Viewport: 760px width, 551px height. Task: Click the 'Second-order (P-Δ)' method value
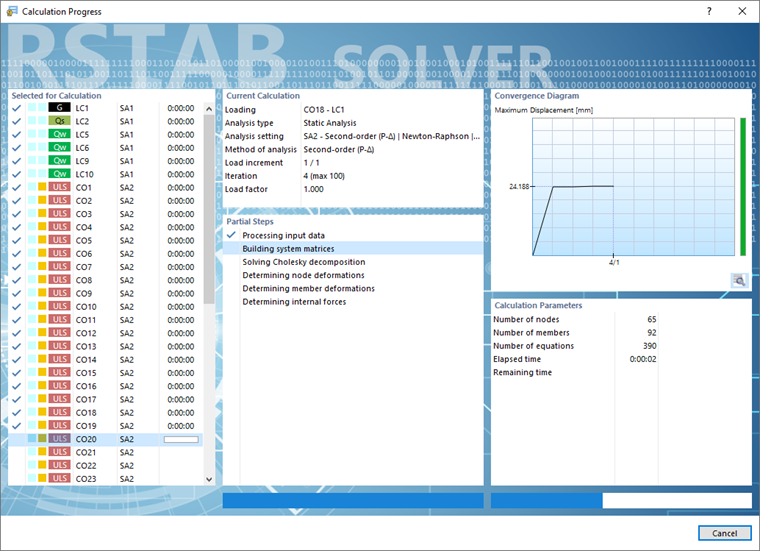(339, 149)
